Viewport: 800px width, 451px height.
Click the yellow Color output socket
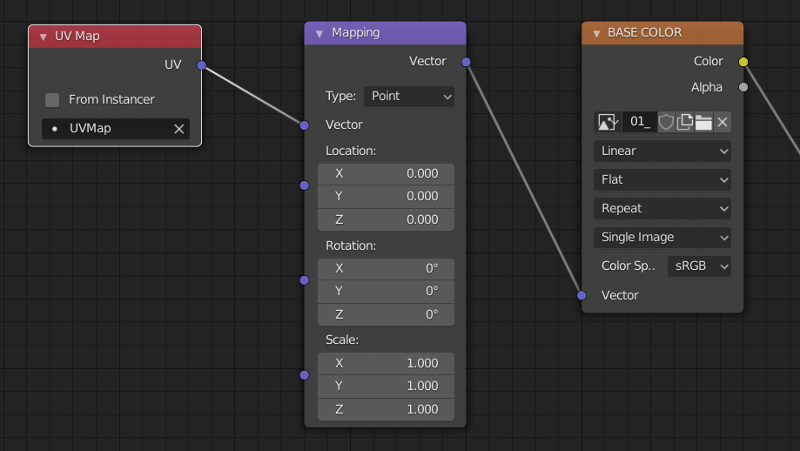[743, 61]
